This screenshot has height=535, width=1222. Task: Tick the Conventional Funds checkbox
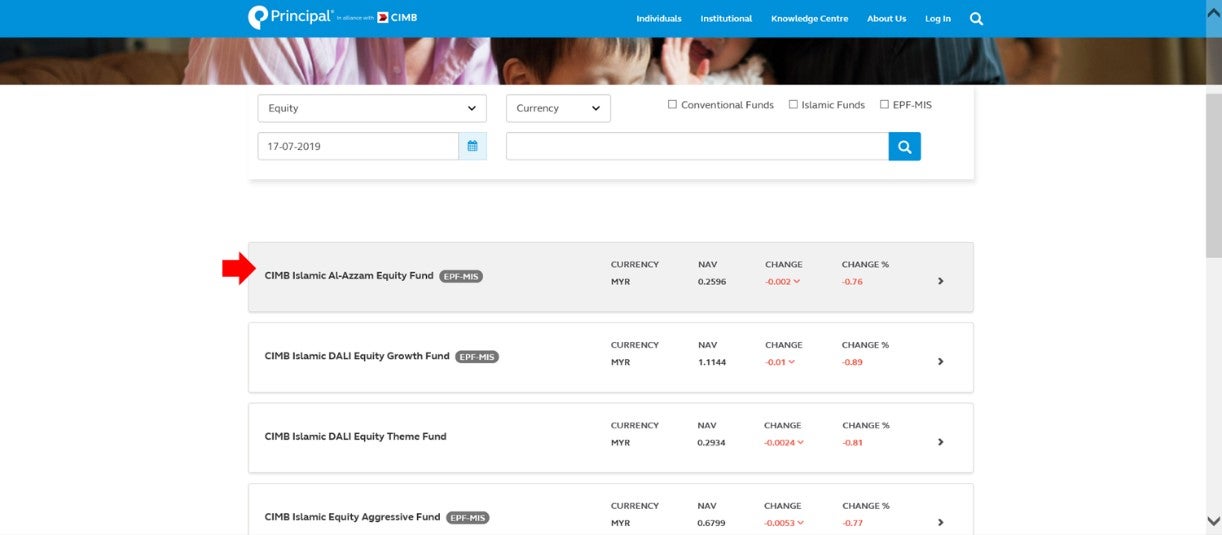pos(673,105)
